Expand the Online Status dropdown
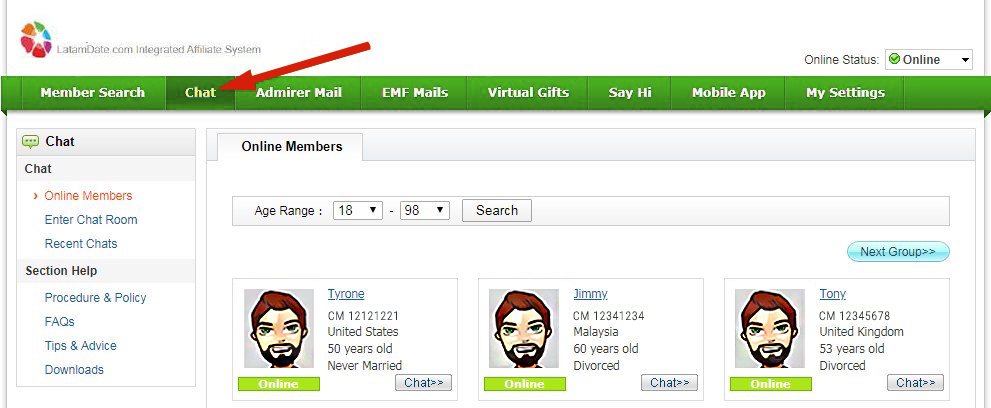 [928, 60]
